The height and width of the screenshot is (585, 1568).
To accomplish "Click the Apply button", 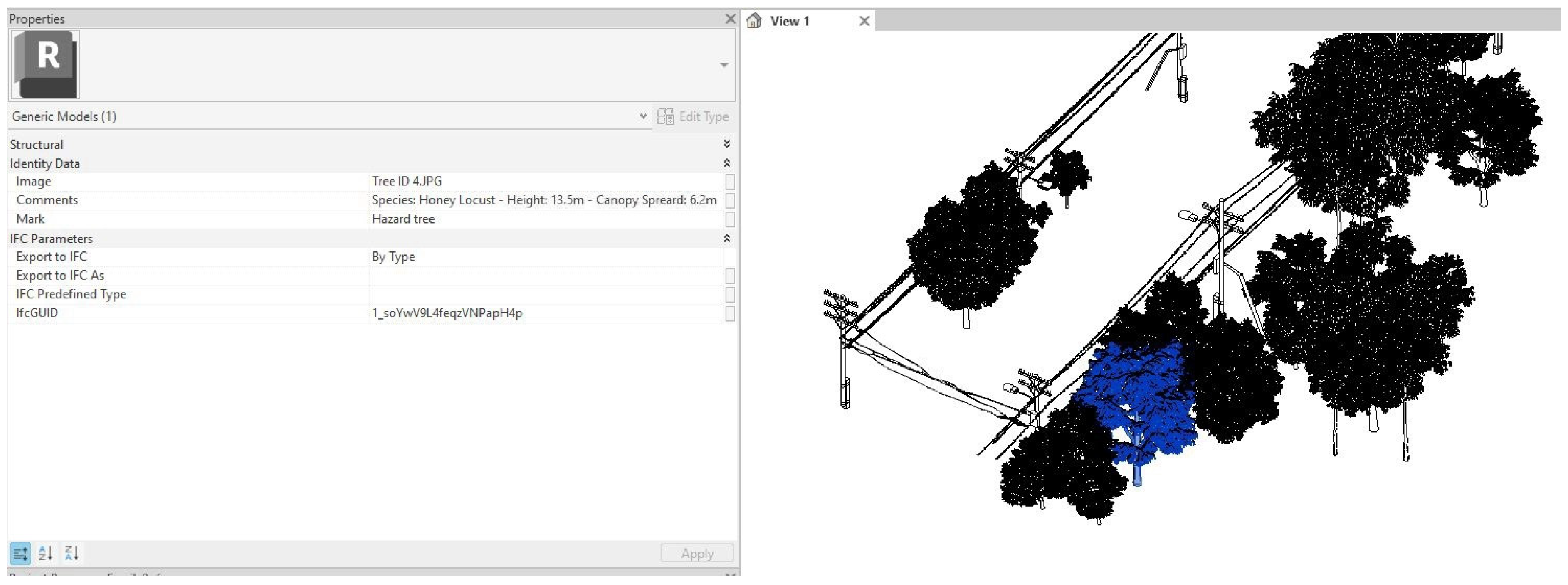I will pyautogui.click(x=696, y=553).
